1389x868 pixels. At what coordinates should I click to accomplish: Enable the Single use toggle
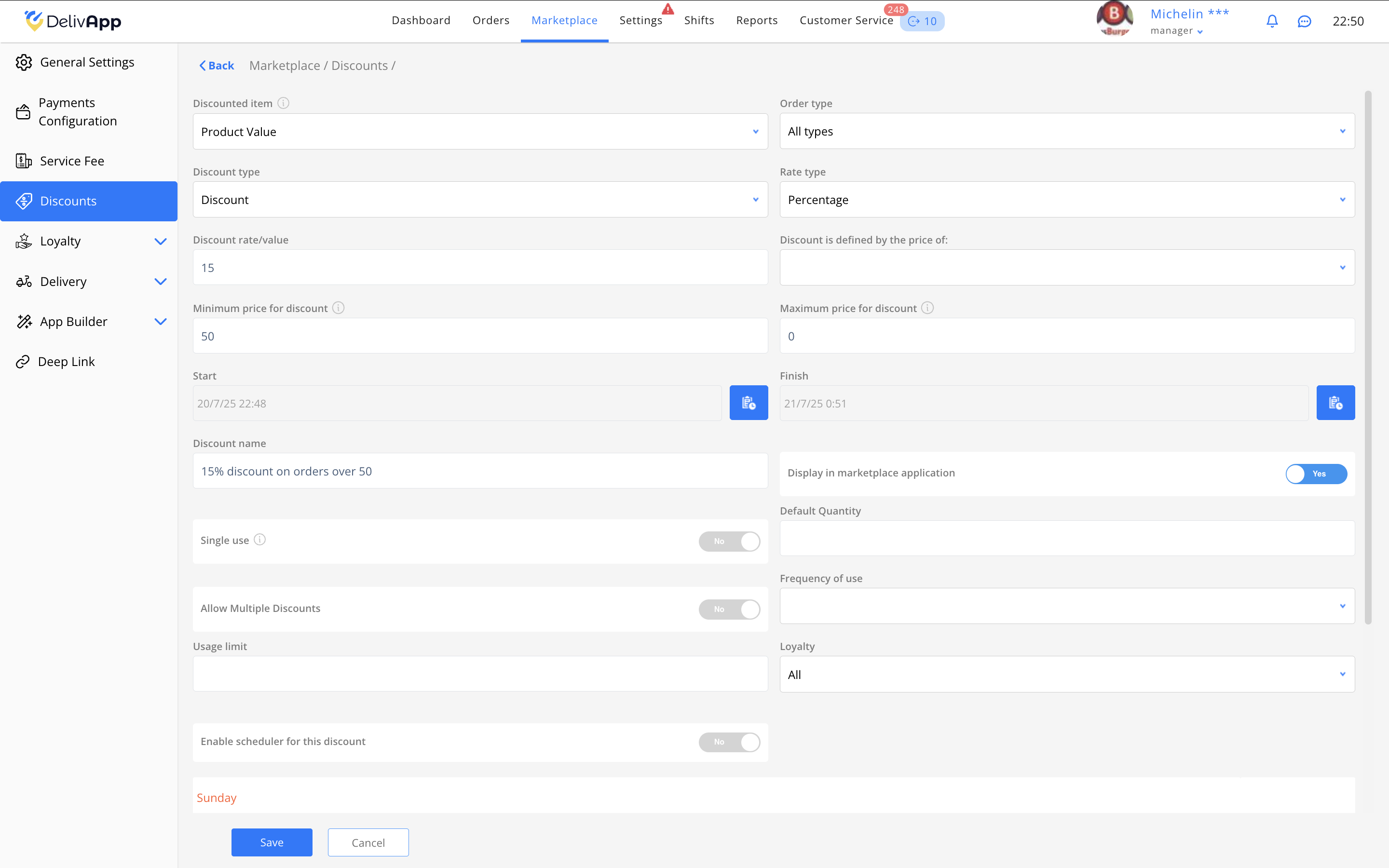click(729, 542)
